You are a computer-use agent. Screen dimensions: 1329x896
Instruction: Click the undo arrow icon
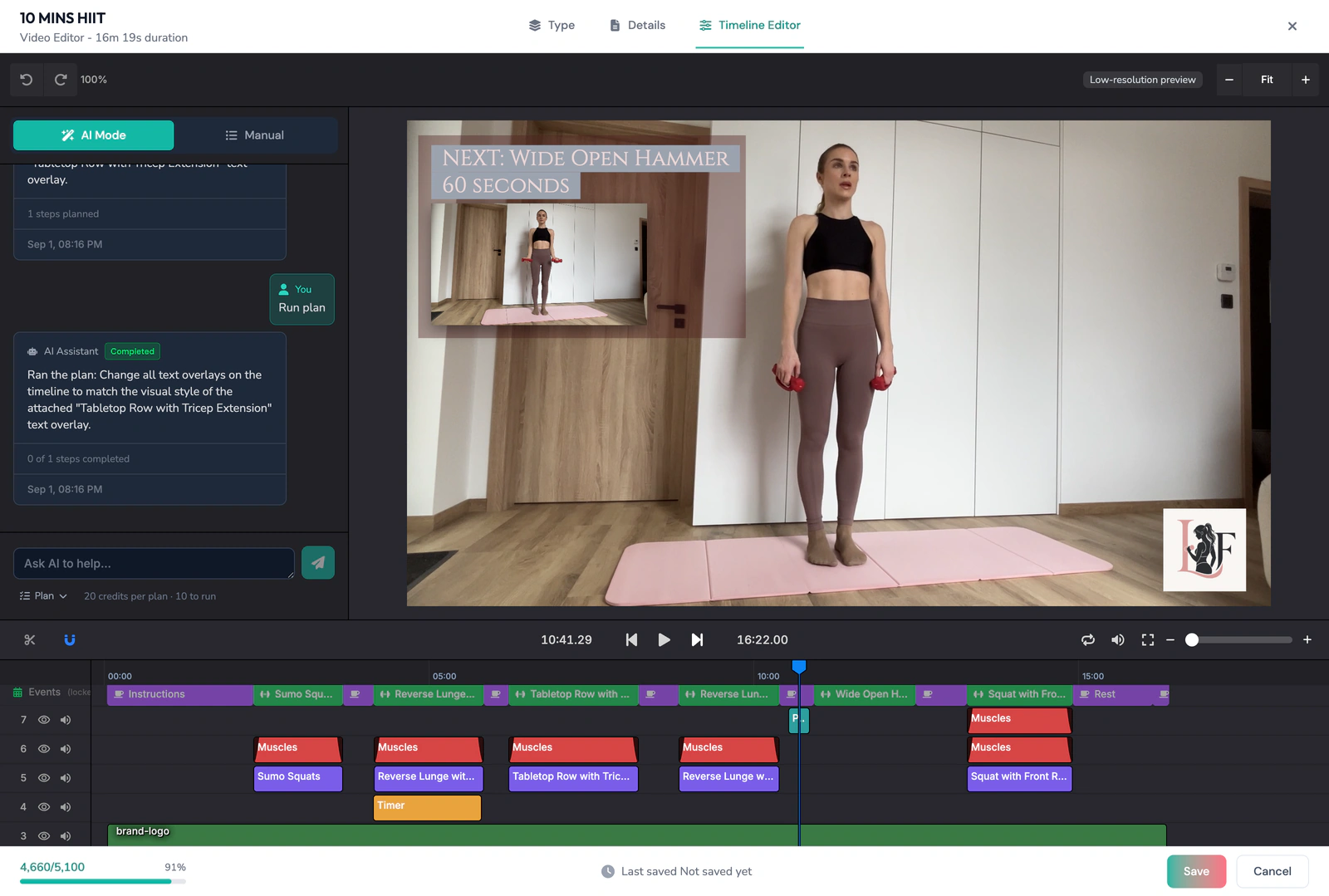[27, 80]
